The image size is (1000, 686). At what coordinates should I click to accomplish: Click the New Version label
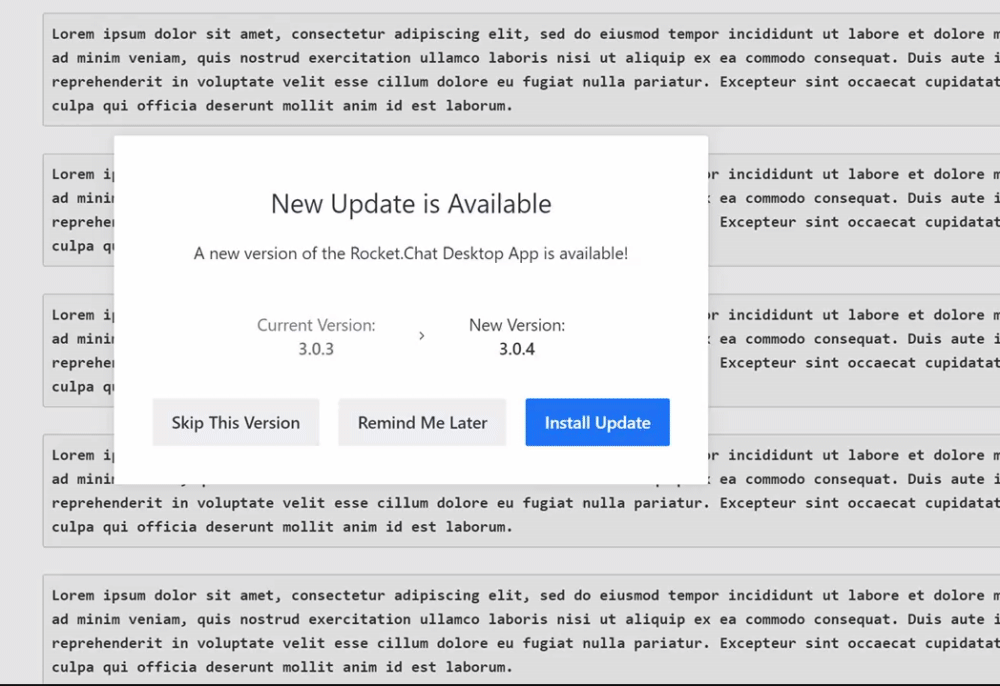click(x=517, y=325)
